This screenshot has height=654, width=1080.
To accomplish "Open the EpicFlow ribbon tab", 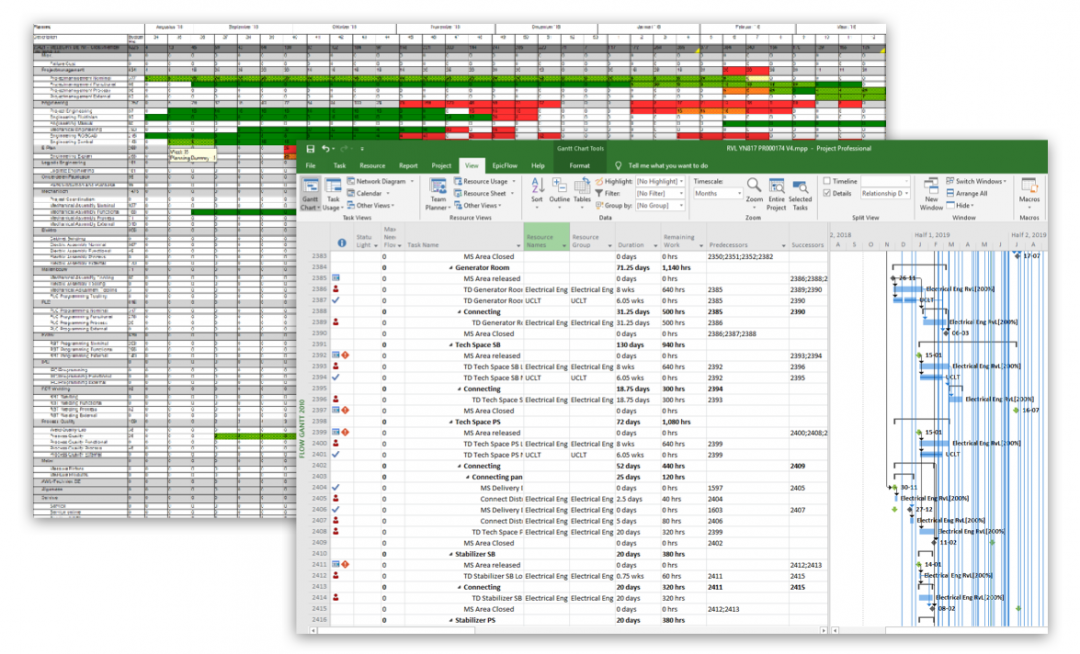I will 505,166.
